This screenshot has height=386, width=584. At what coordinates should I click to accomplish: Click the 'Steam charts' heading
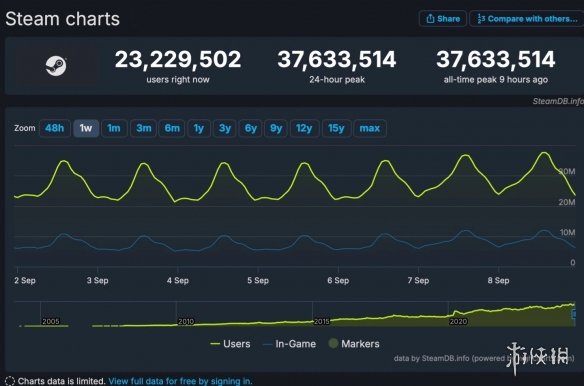63,19
